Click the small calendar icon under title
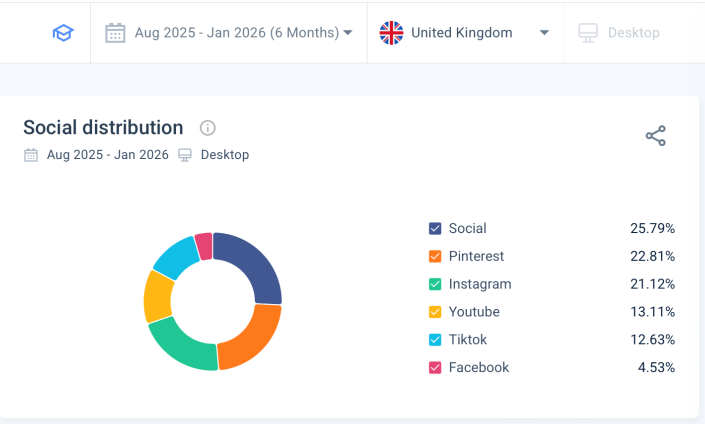705x424 pixels. [x=31, y=155]
